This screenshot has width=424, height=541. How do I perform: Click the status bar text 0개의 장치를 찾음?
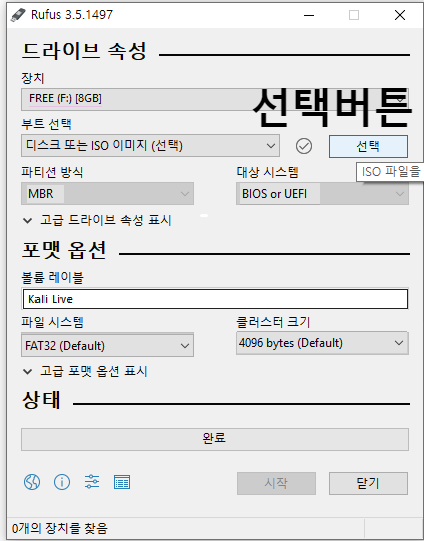point(60,528)
